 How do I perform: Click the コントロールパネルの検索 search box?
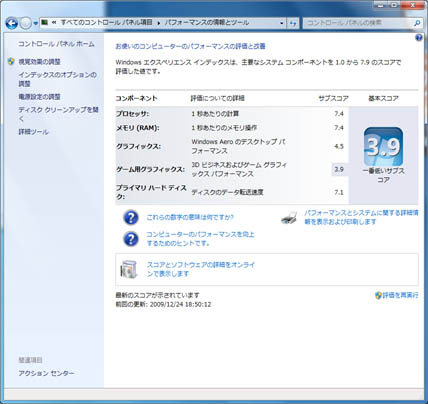point(358,23)
